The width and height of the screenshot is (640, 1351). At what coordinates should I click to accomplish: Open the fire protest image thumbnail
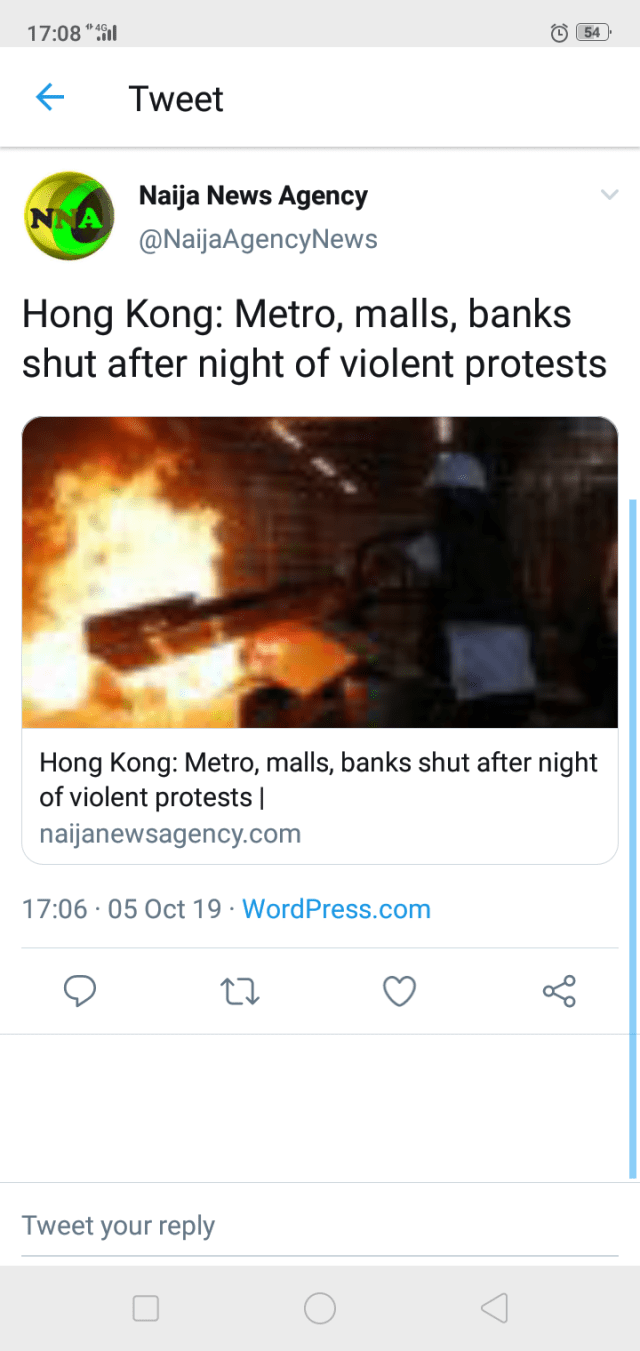[x=320, y=572]
